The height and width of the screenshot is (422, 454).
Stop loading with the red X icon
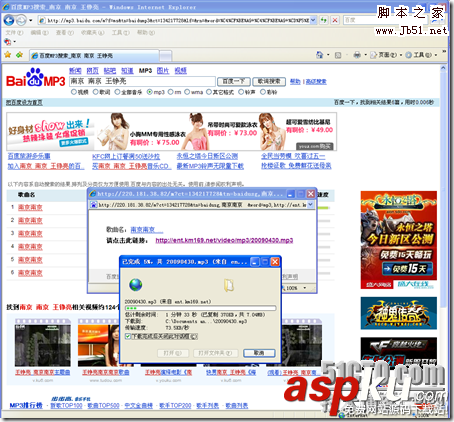335,20
